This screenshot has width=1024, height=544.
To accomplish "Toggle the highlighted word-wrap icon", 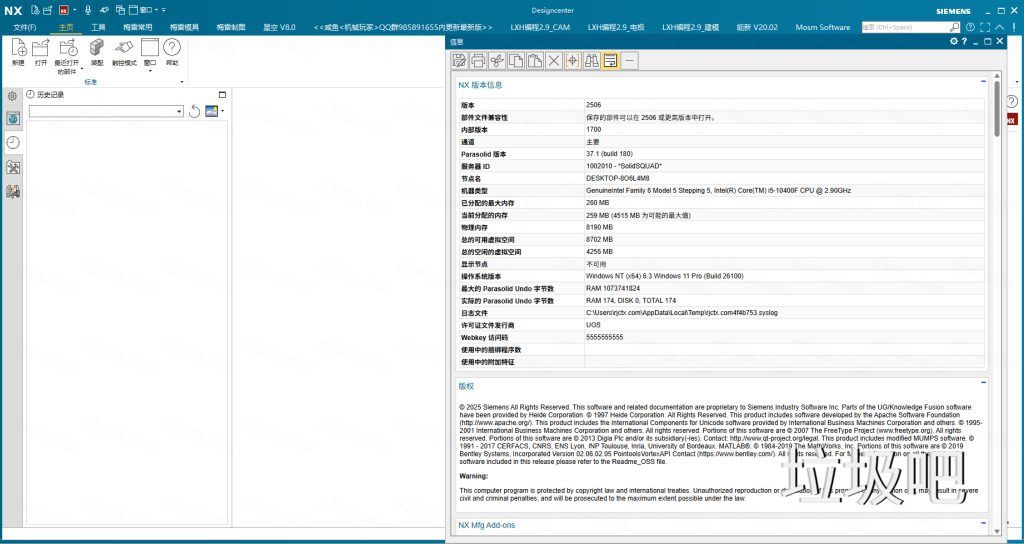I will point(611,61).
